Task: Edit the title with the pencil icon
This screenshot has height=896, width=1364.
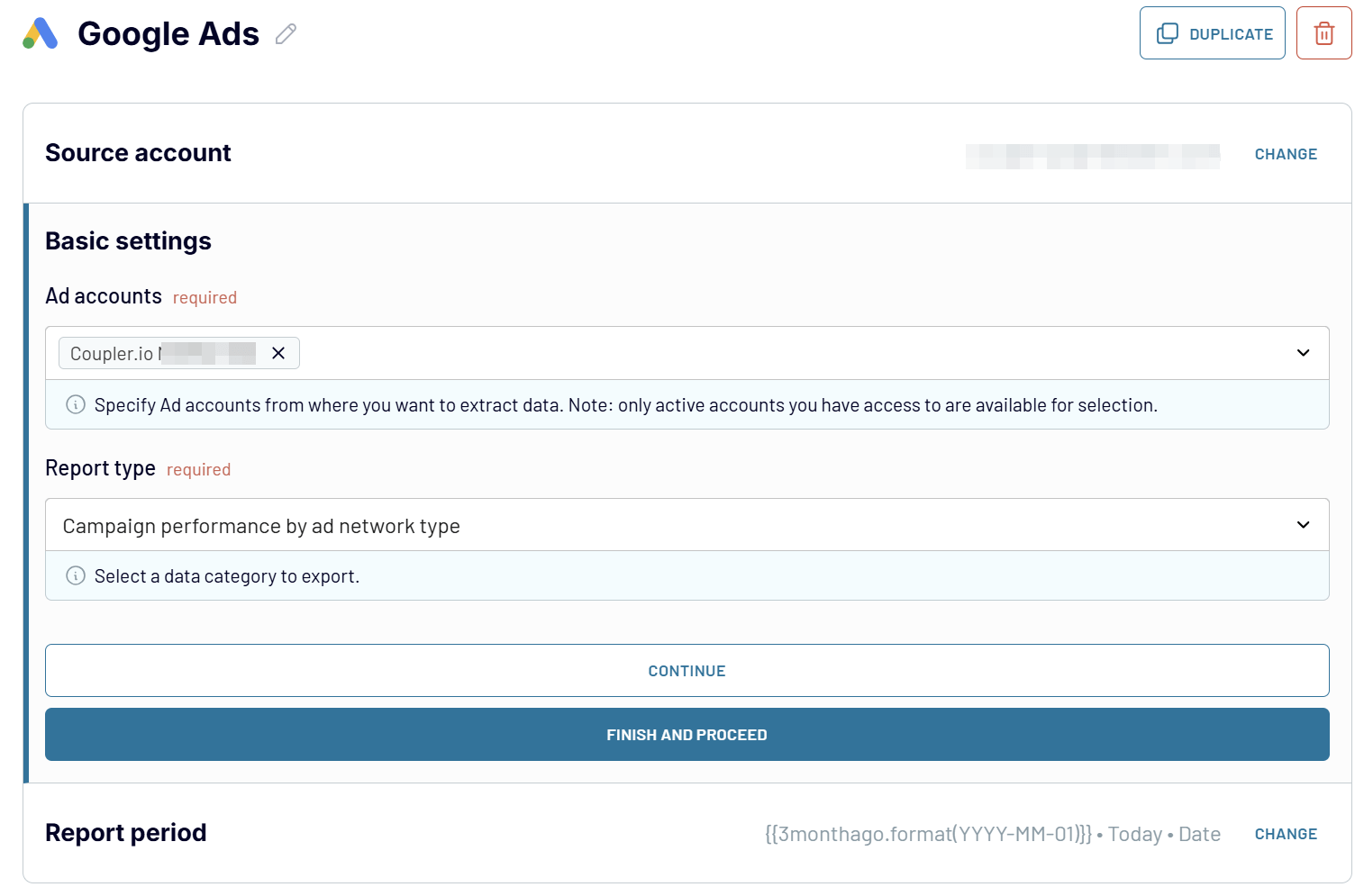Action: (x=286, y=34)
